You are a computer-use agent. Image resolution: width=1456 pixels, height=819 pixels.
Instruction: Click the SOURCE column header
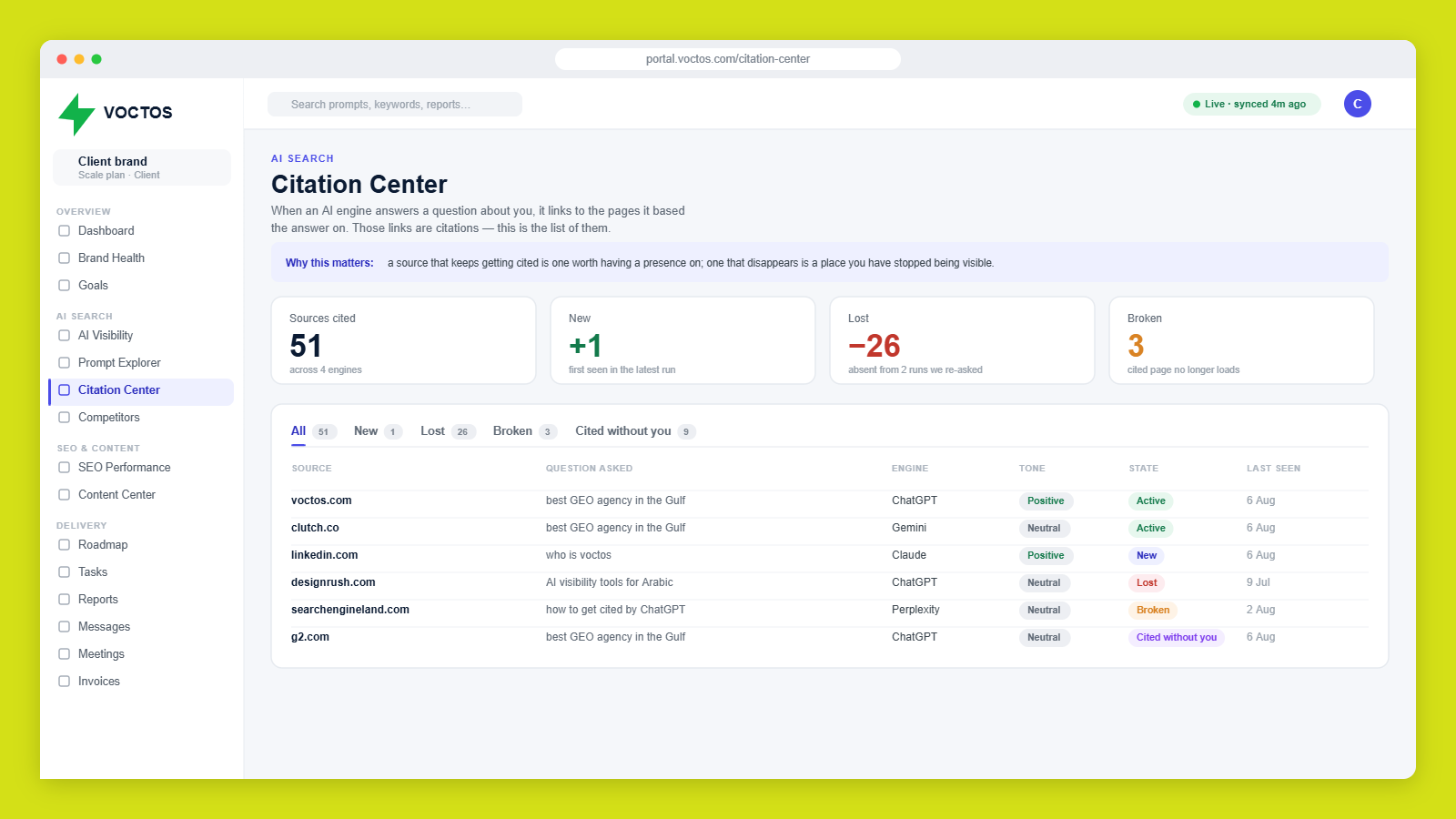pyautogui.click(x=311, y=469)
